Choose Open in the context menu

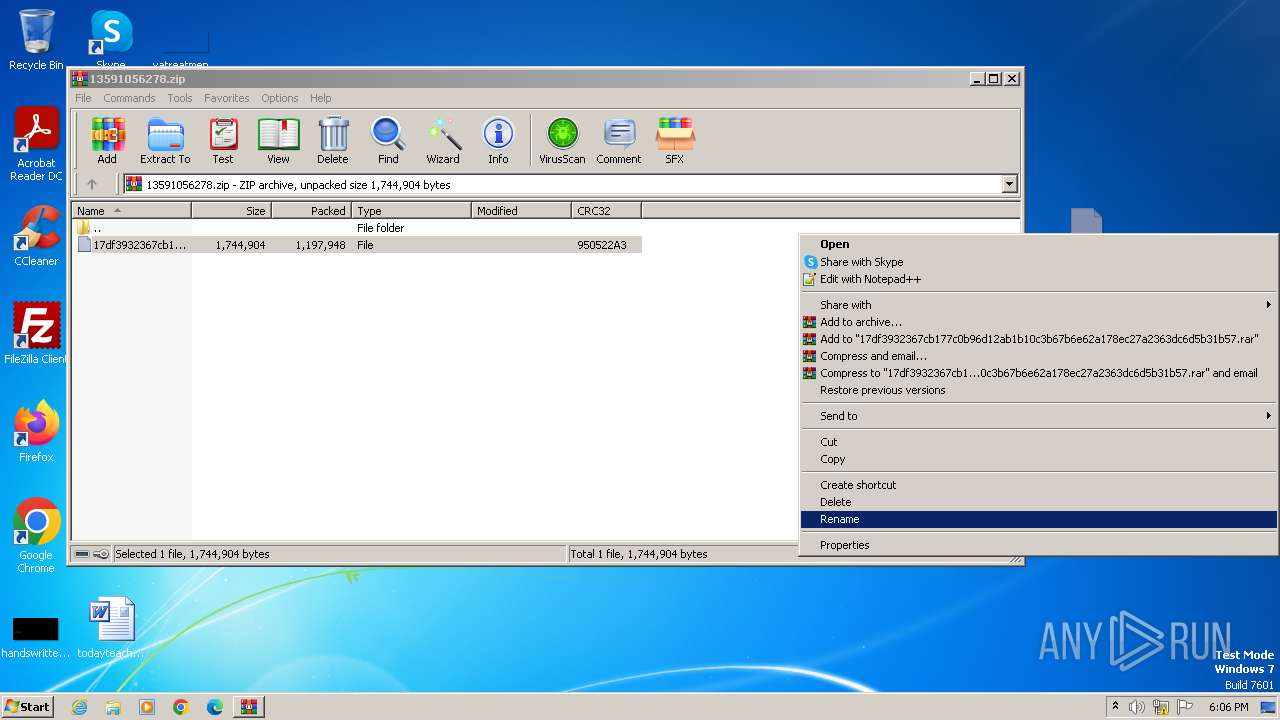coord(1039,244)
